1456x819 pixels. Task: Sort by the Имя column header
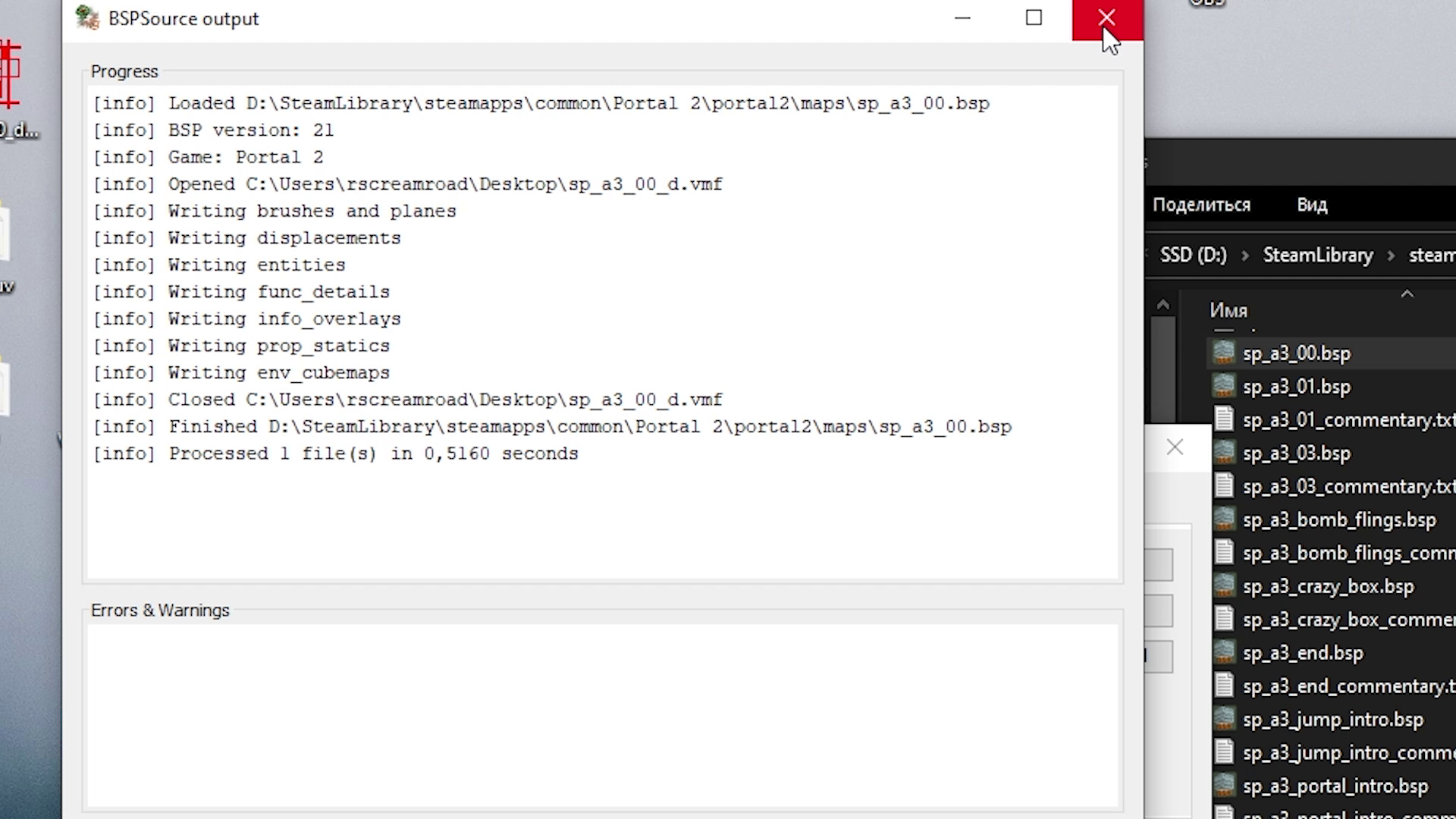[1228, 310]
